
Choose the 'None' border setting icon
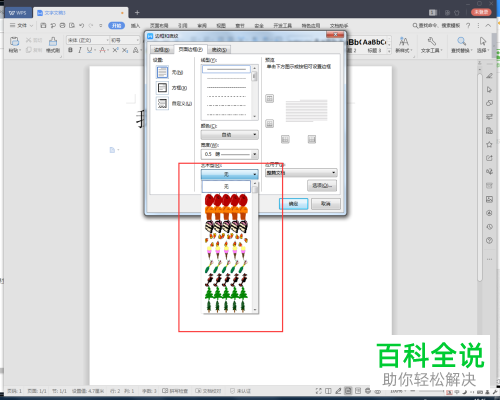click(x=162, y=72)
